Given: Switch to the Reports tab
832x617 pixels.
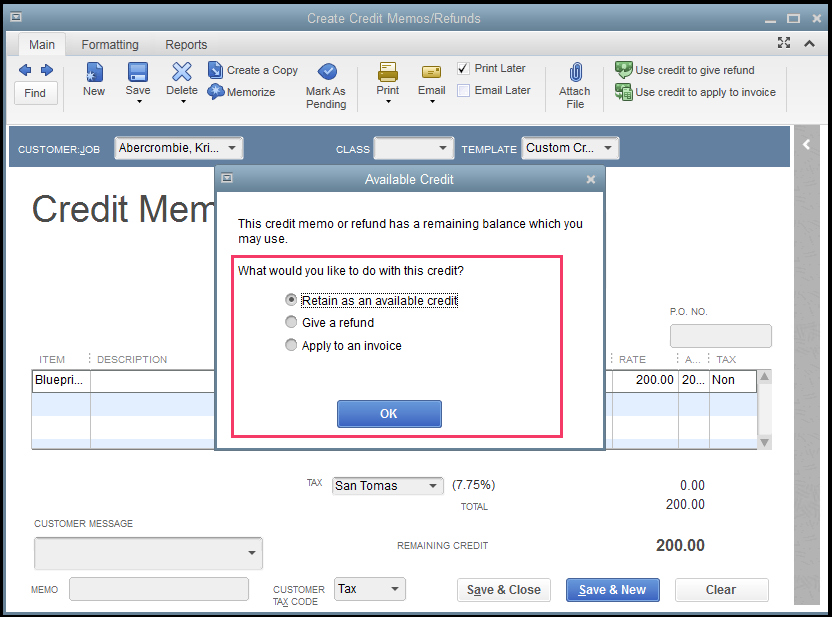Looking at the screenshot, I should pos(186,45).
